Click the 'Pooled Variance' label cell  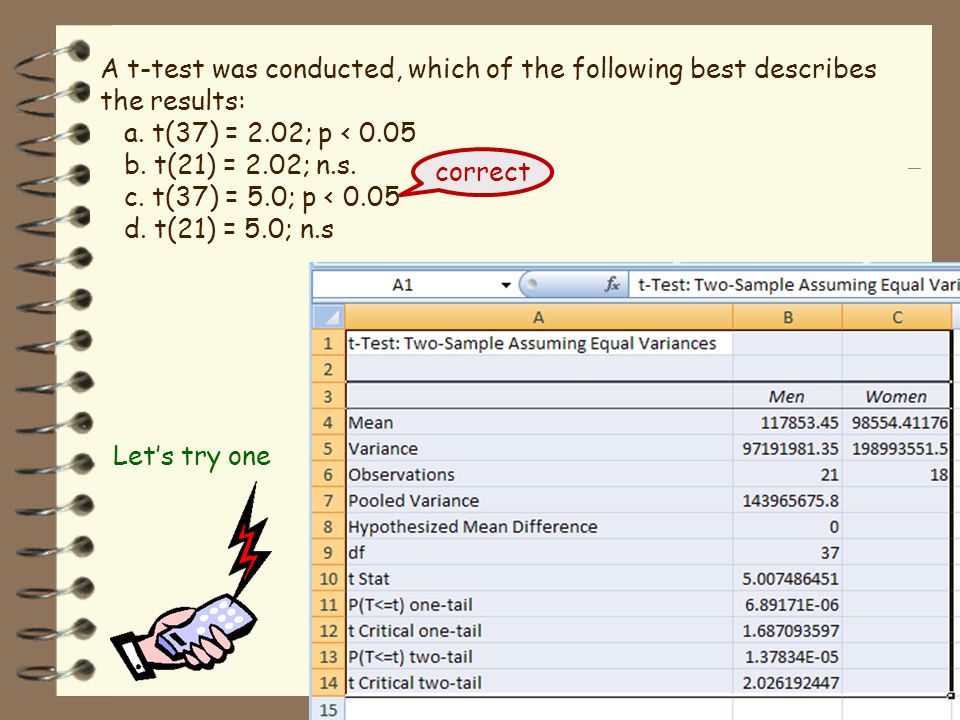tap(539, 501)
